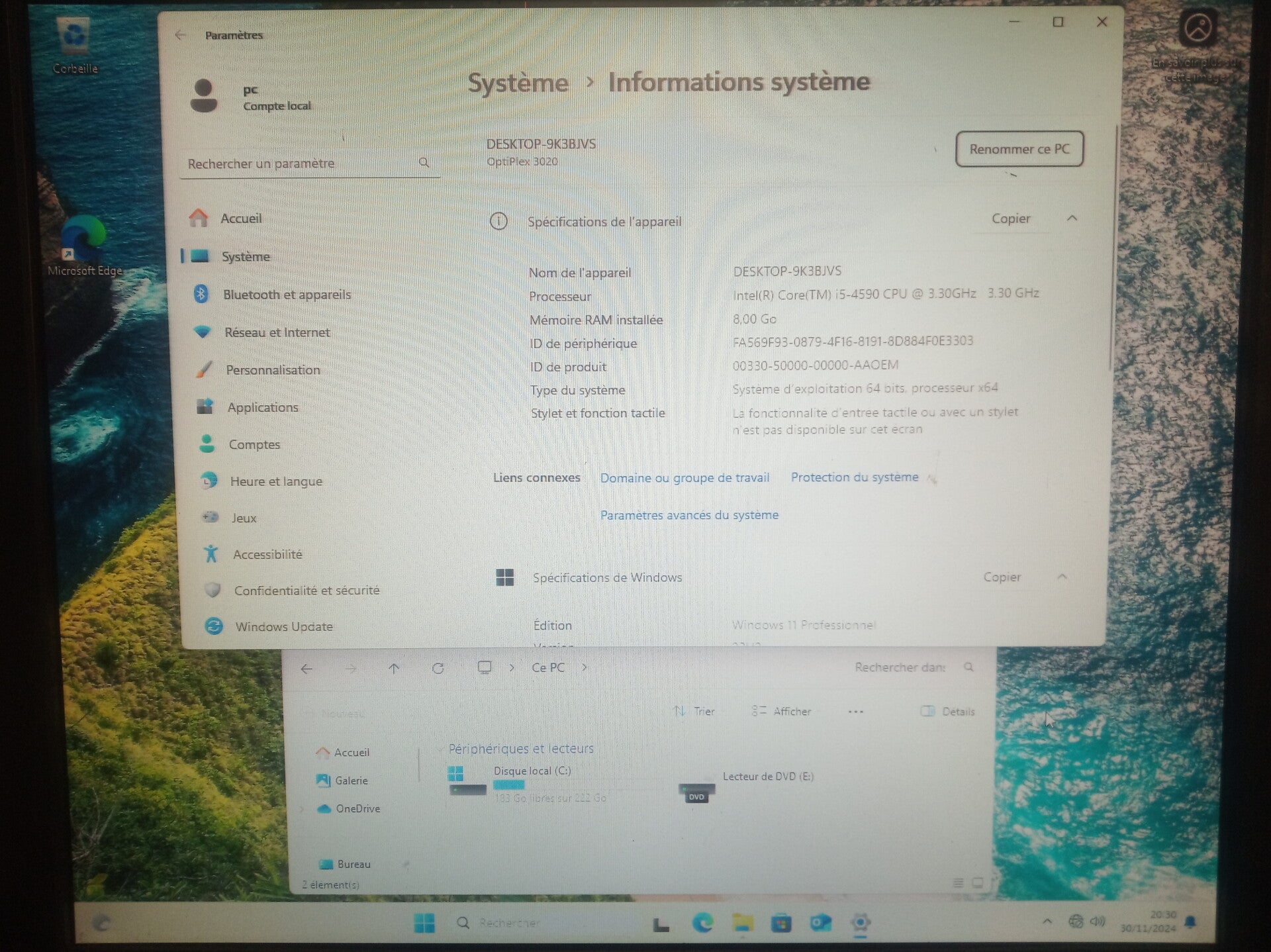Go up one folder in Explorer

[x=394, y=669]
